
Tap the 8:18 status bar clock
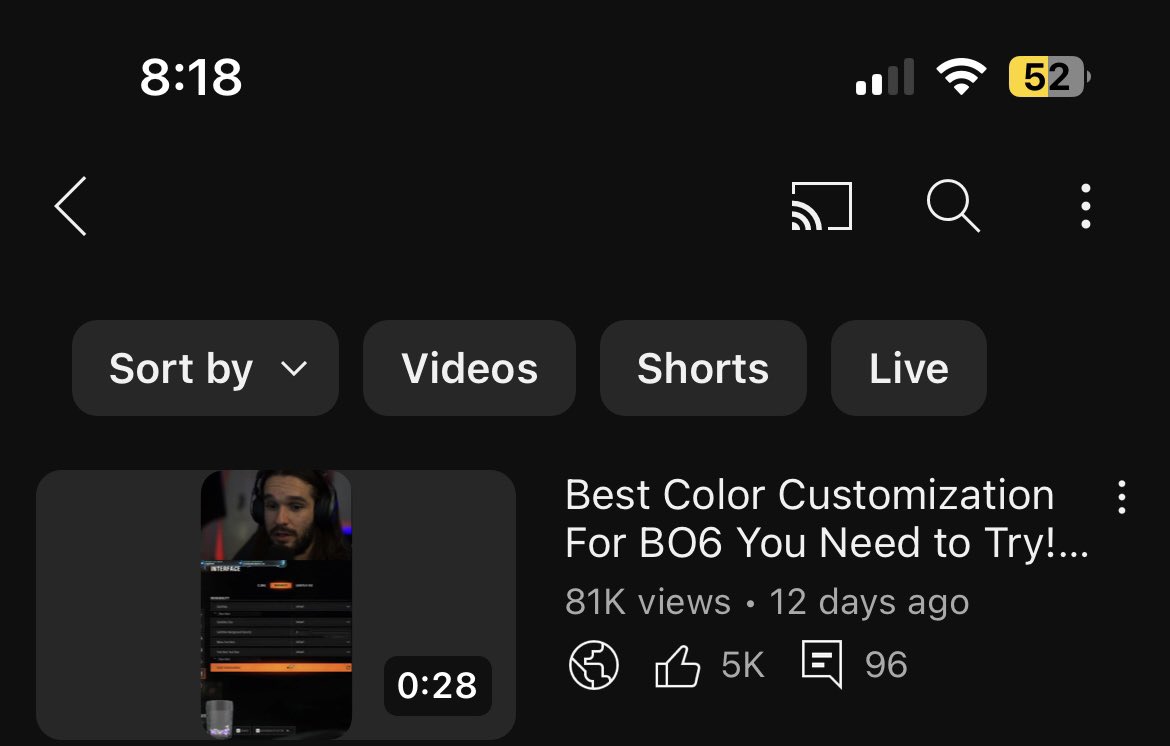[x=191, y=77]
